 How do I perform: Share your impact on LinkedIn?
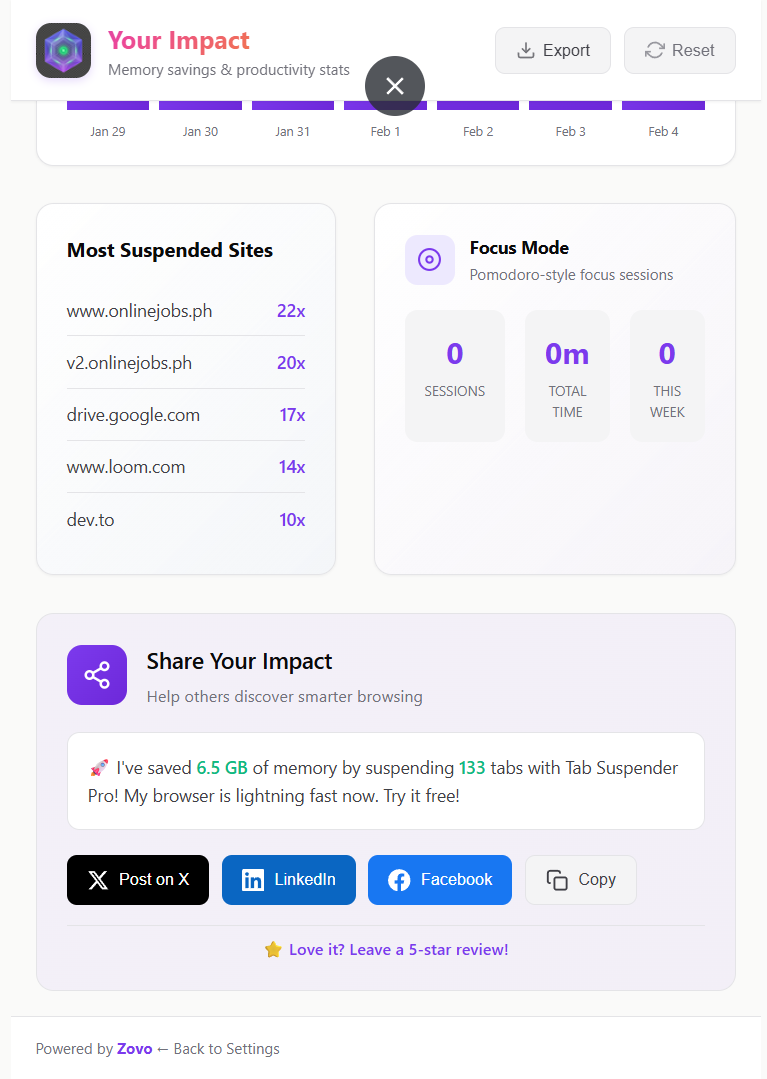(x=288, y=880)
